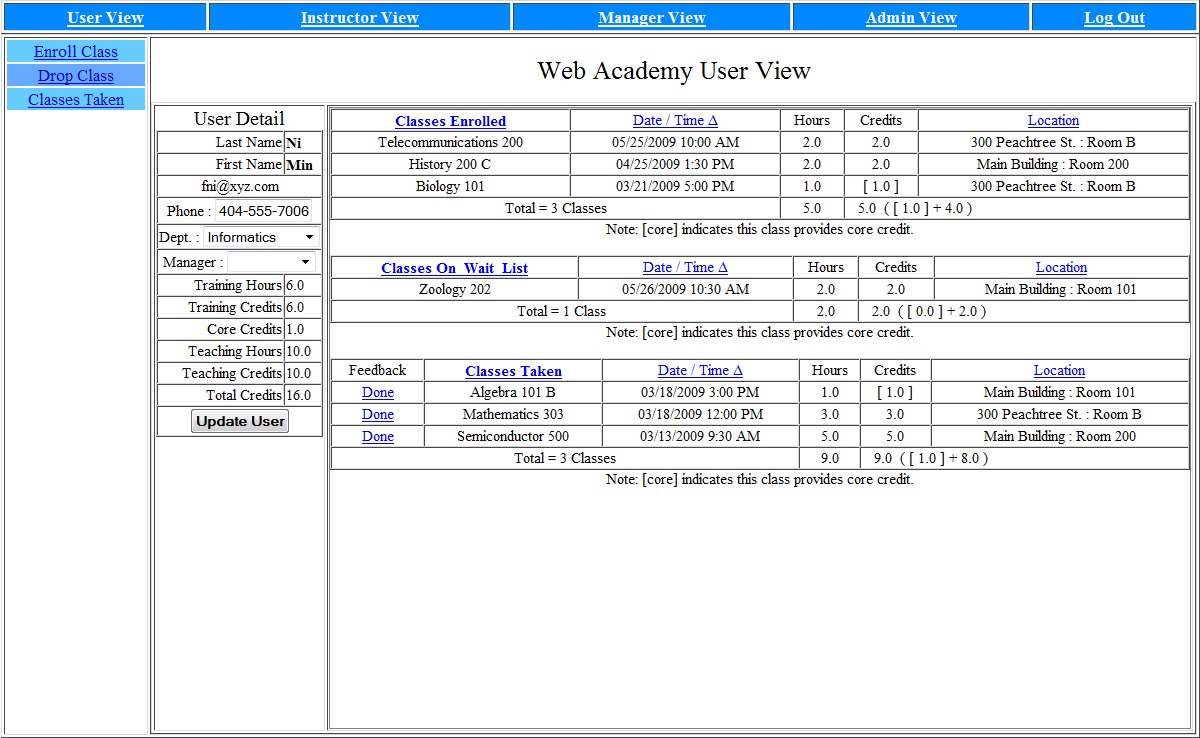Click Classes On Wait List header link
This screenshot has height=738, width=1200.
(454, 269)
